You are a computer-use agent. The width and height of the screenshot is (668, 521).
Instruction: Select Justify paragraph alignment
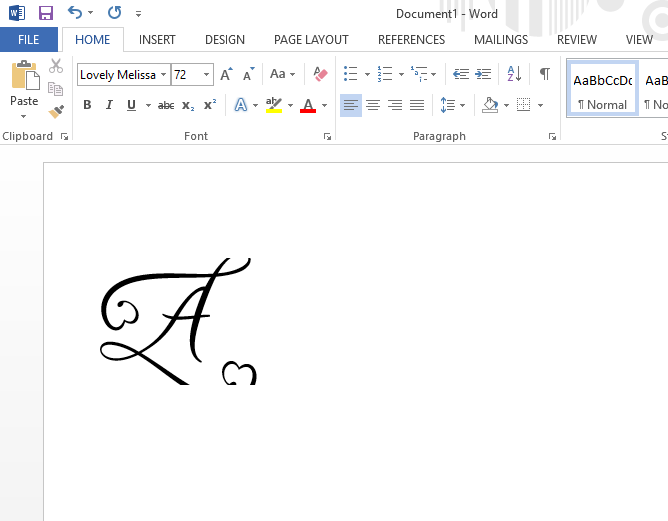[x=417, y=105]
